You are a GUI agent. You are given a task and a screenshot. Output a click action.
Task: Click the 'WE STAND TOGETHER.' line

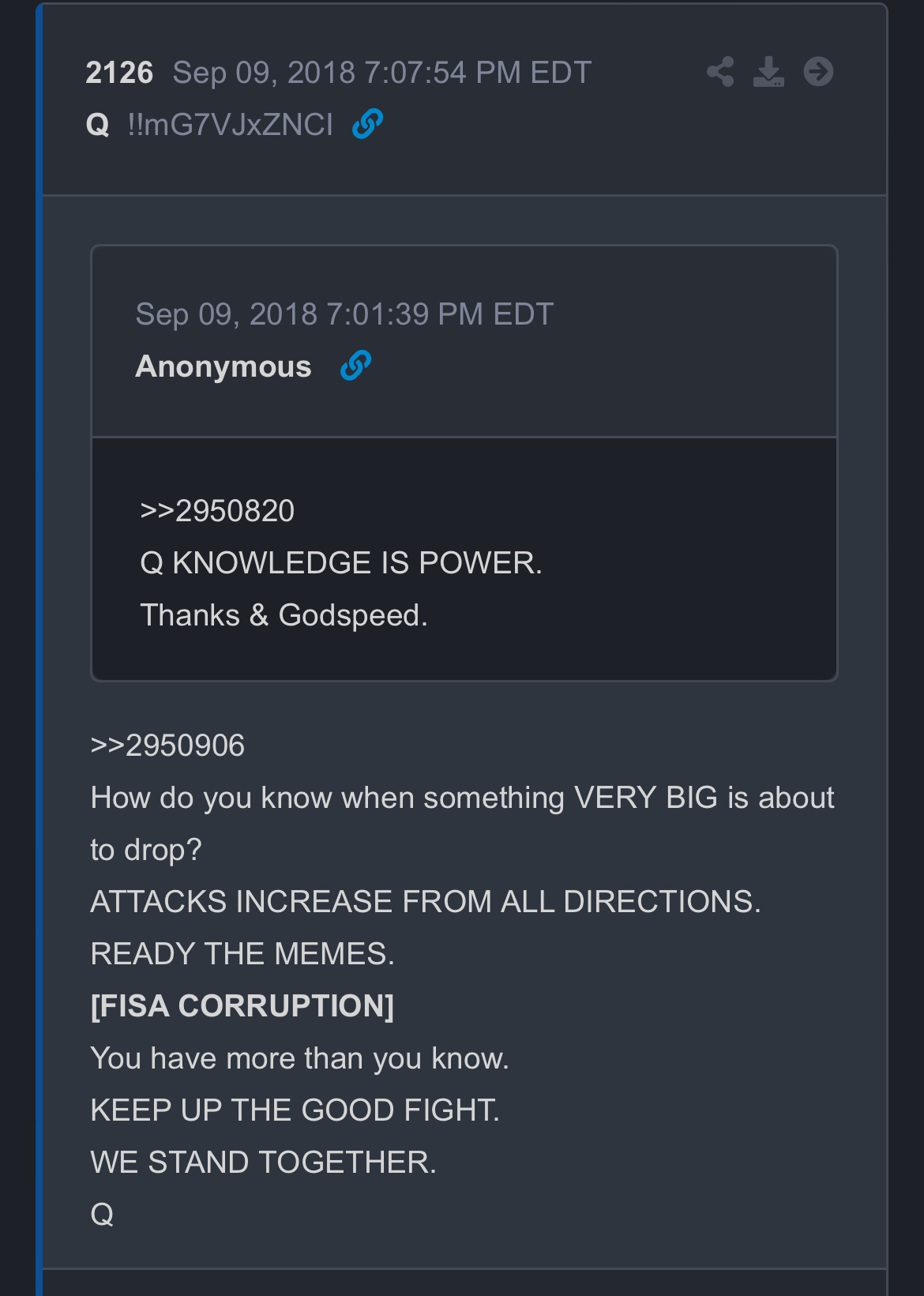pyautogui.click(x=264, y=1163)
